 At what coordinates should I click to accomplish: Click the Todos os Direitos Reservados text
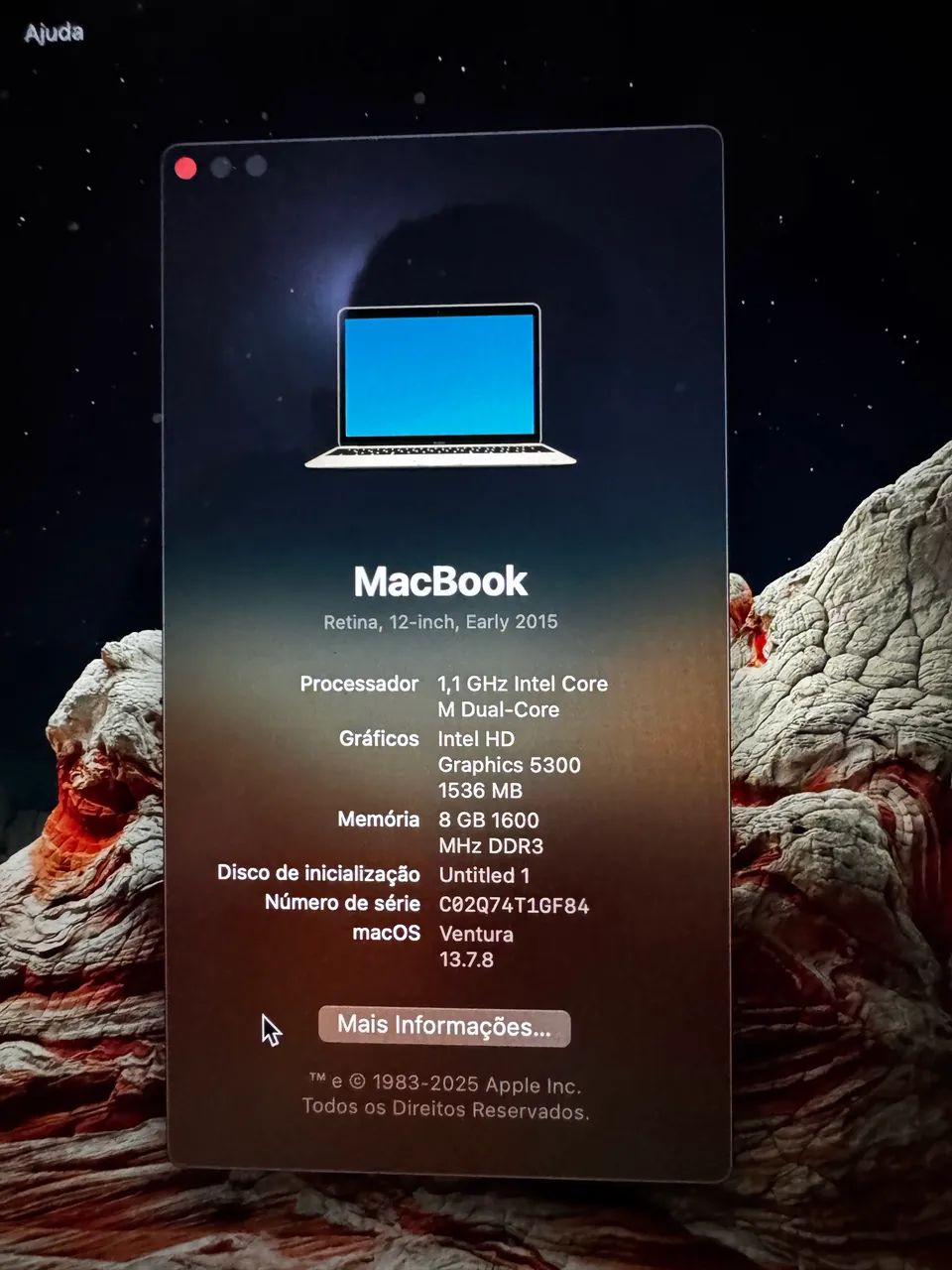pyautogui.click(x=445, y=1109)
